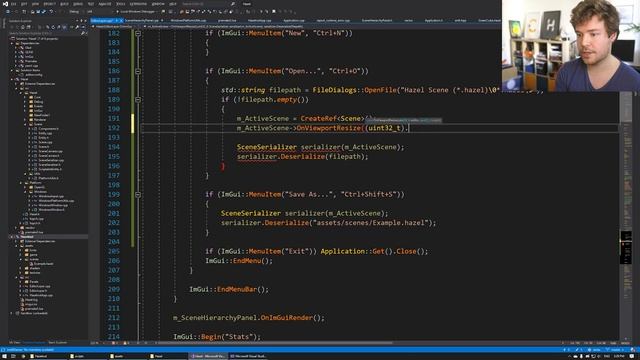
Task: Open the Windows Start button
Action: click(x=4, y=356)
